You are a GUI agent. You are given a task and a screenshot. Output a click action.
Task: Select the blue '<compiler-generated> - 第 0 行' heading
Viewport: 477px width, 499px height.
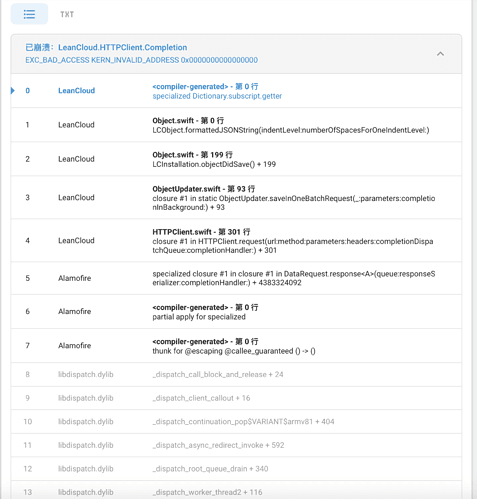(x=205, y=87)
